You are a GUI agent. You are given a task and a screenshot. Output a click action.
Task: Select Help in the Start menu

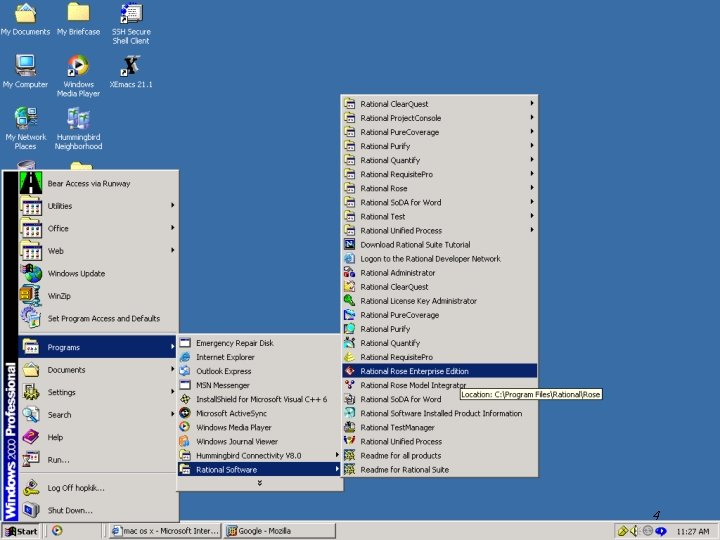pyautogui.click(x=97, y=437)
